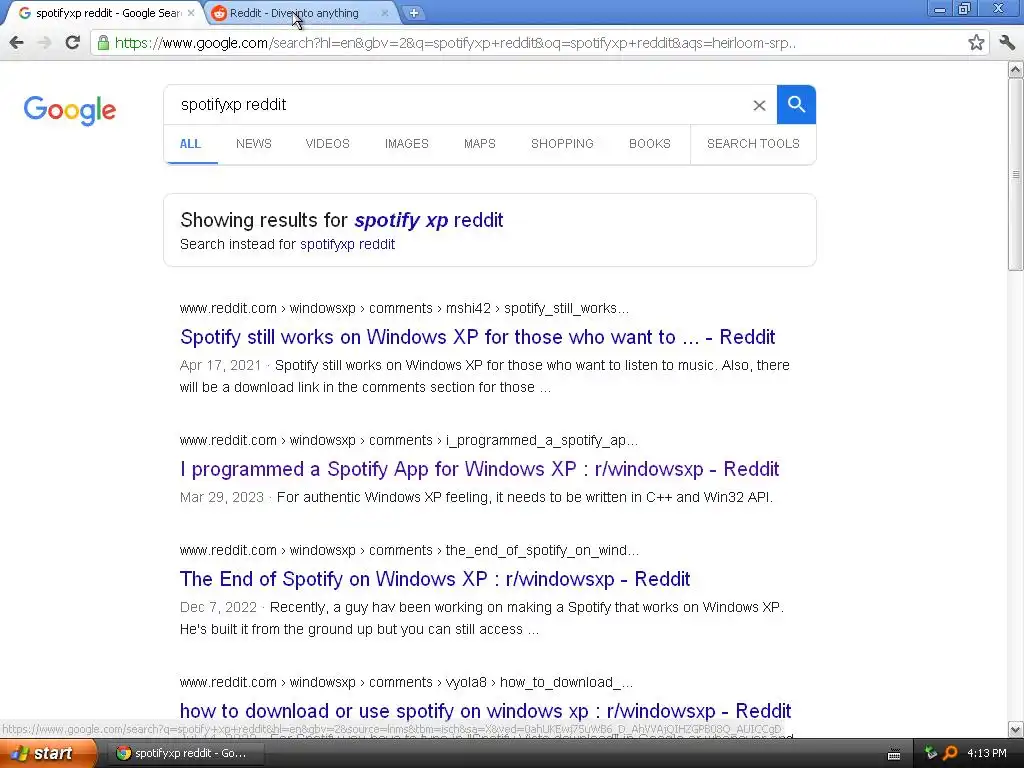Click the page scrollbar down arrow
Viewport: 1024px width, 768px height.
pos(1015,729)
